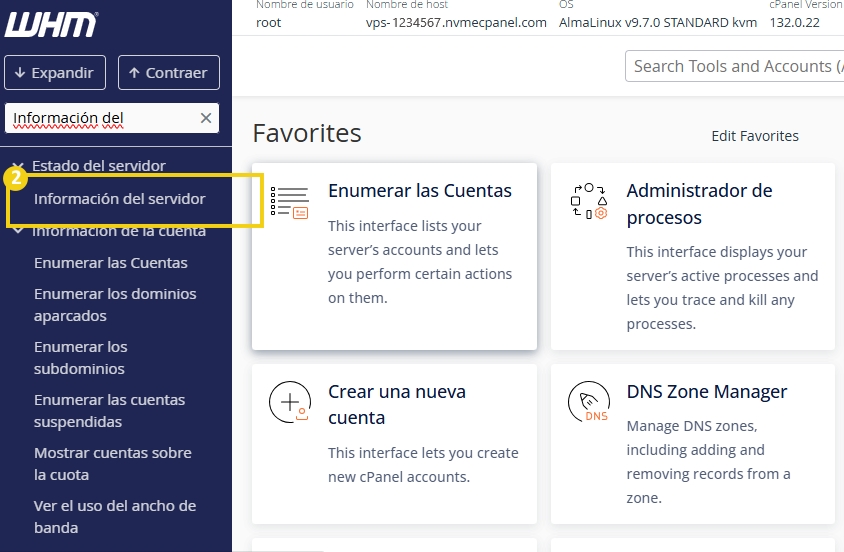Screen dimensions: 844x552
Task: Collapse the Estado del servidor section
Action: click(18, 165)
